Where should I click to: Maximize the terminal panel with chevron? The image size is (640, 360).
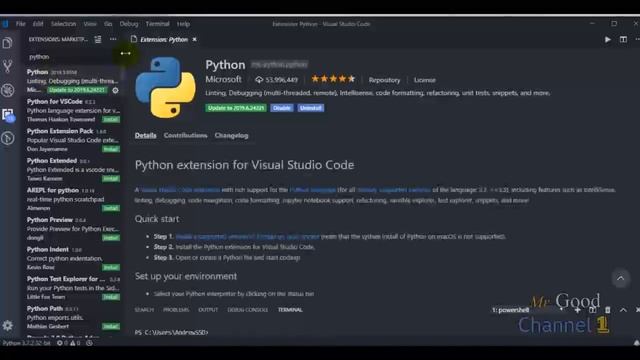(623, 310)
